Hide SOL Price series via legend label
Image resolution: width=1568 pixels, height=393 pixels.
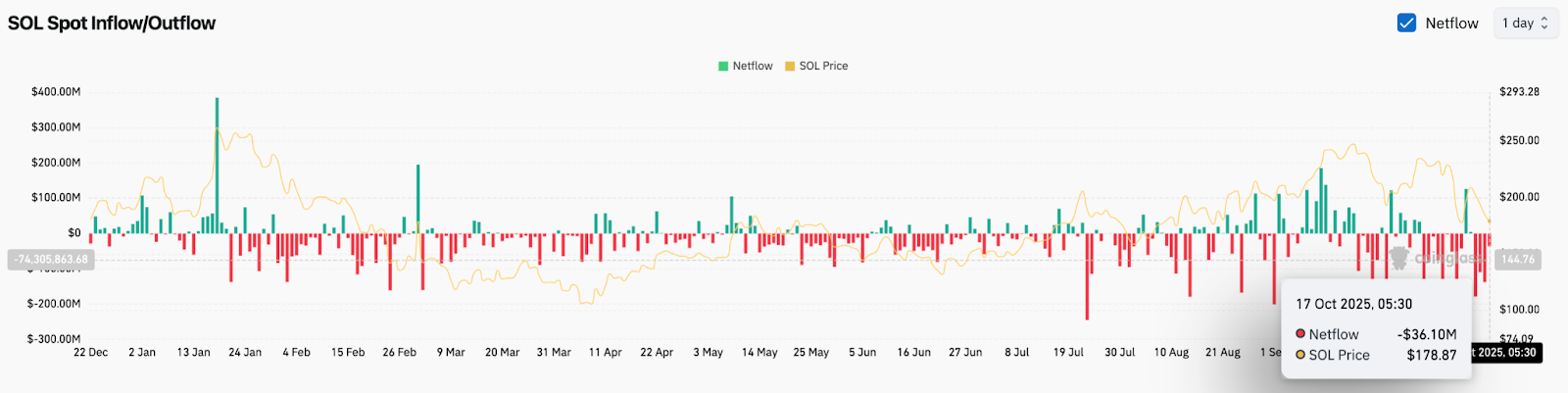[x=823, y=66]
